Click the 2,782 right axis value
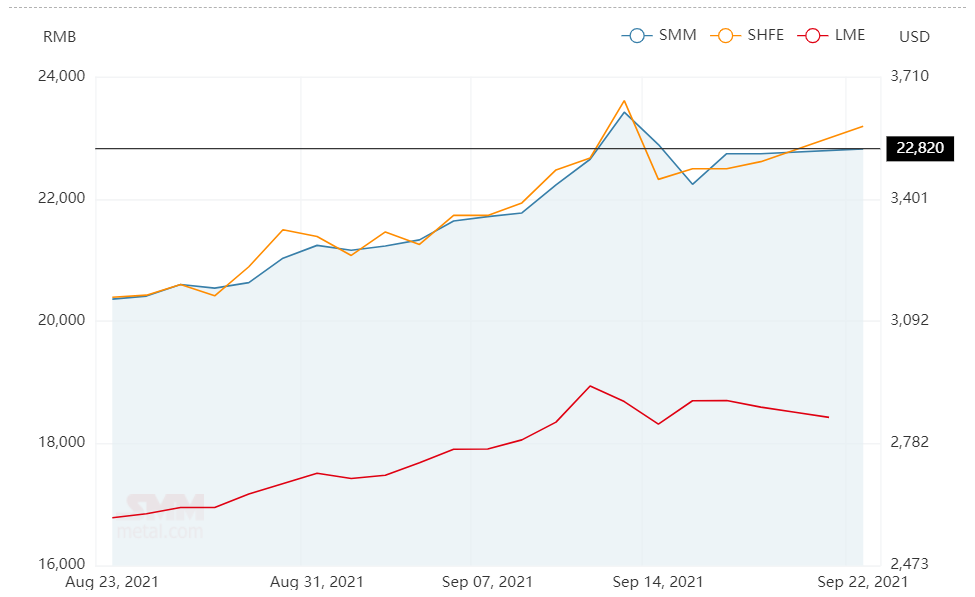Viewport: 975px width, 597px height. pos(910,442)
